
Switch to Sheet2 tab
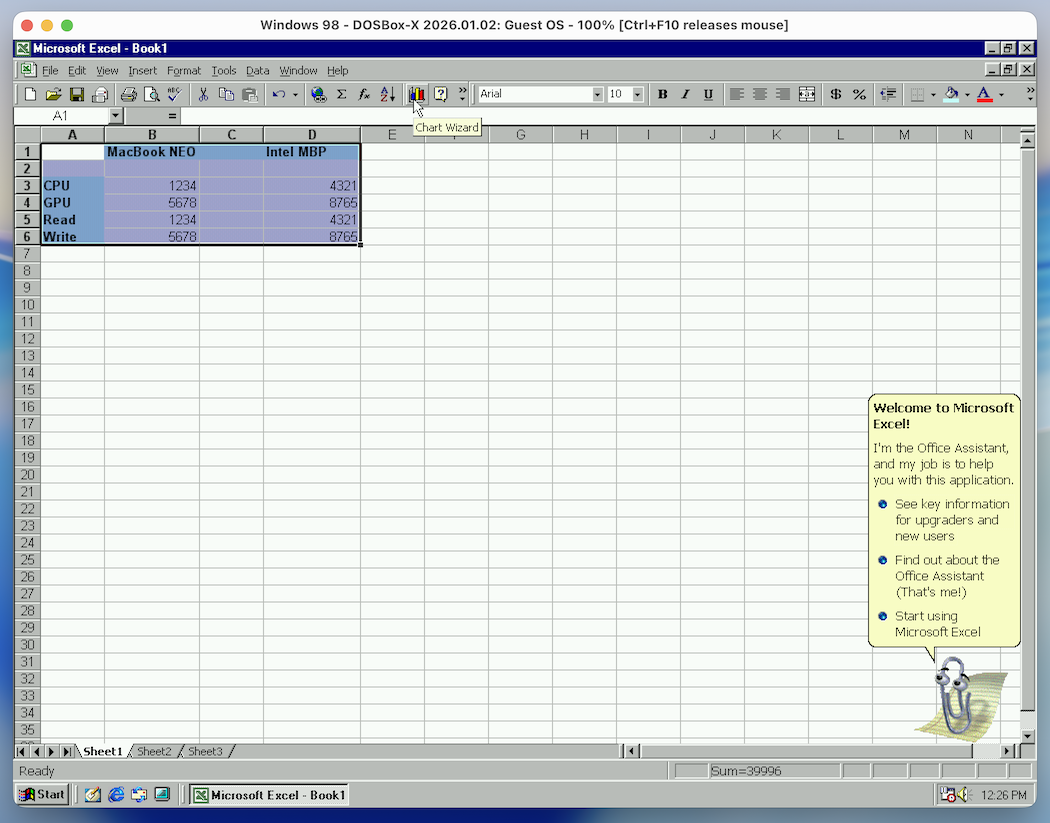click(154, 751)
